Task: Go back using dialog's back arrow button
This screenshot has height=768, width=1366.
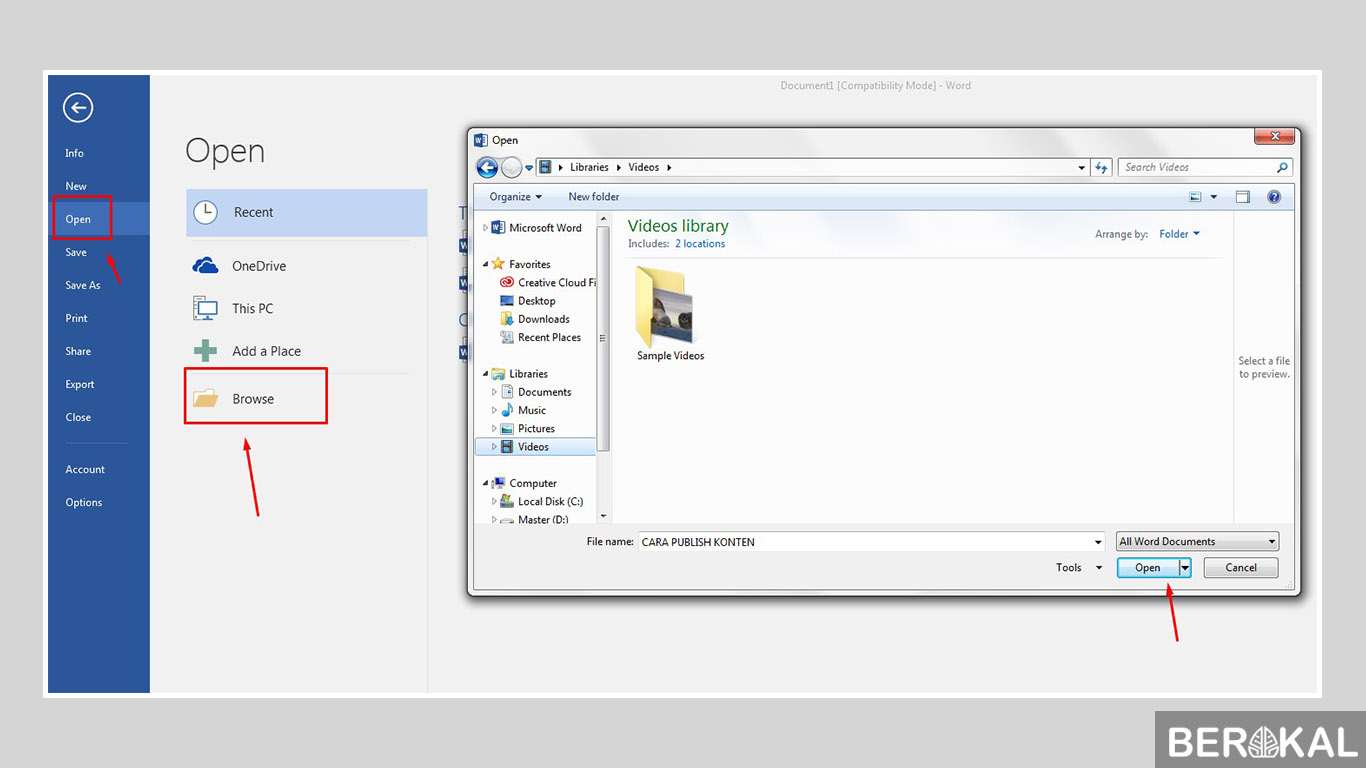Action: 487,167
